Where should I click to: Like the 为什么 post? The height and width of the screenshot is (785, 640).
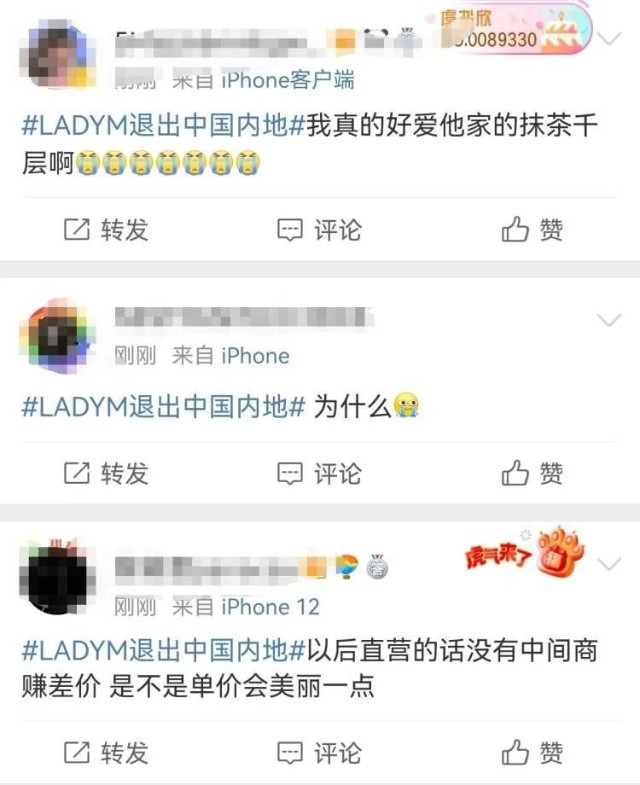point(532,473)
